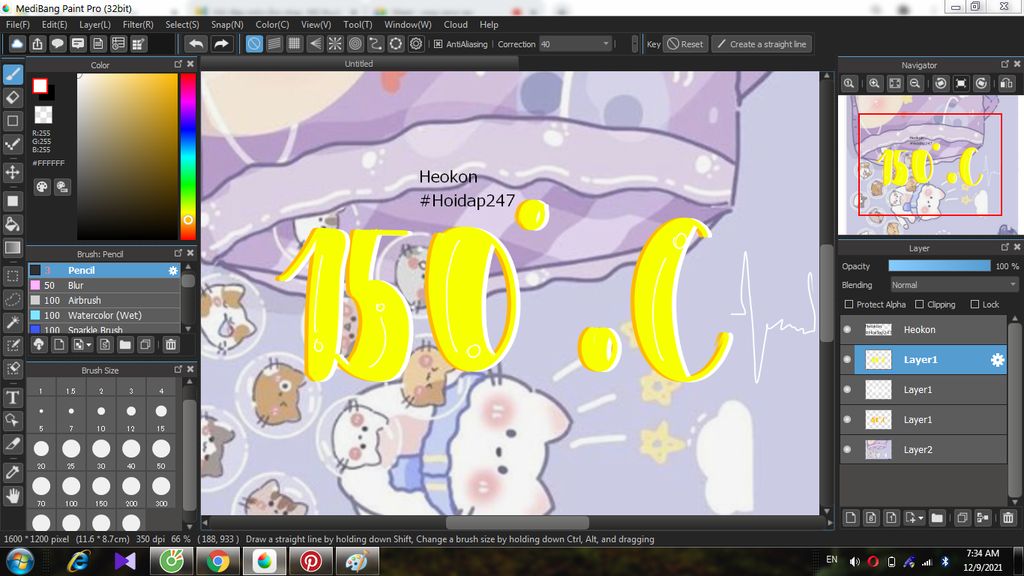Select the Brush tool in left toolbar

[x=12, y=74]
